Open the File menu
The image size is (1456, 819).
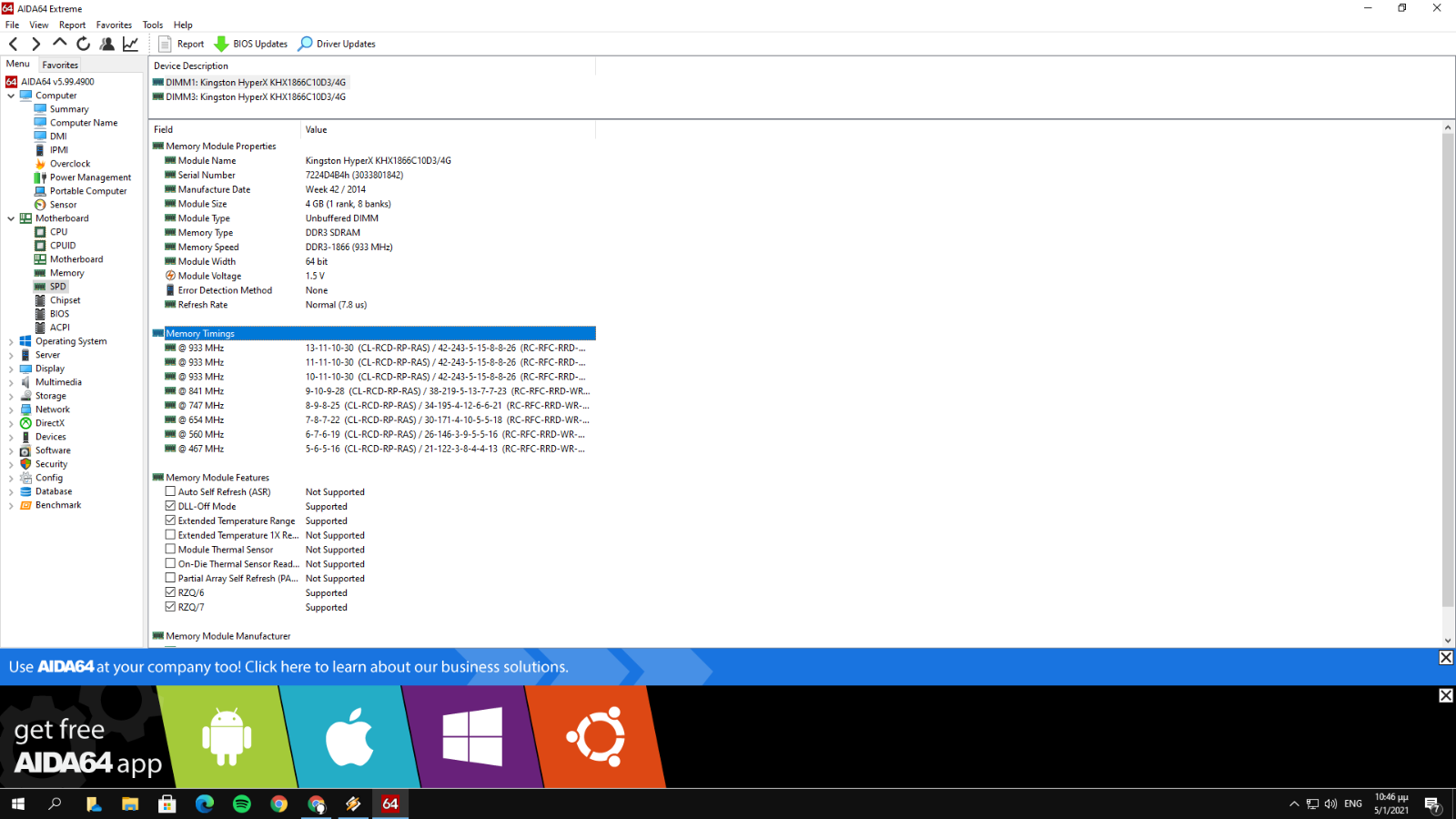13,25
